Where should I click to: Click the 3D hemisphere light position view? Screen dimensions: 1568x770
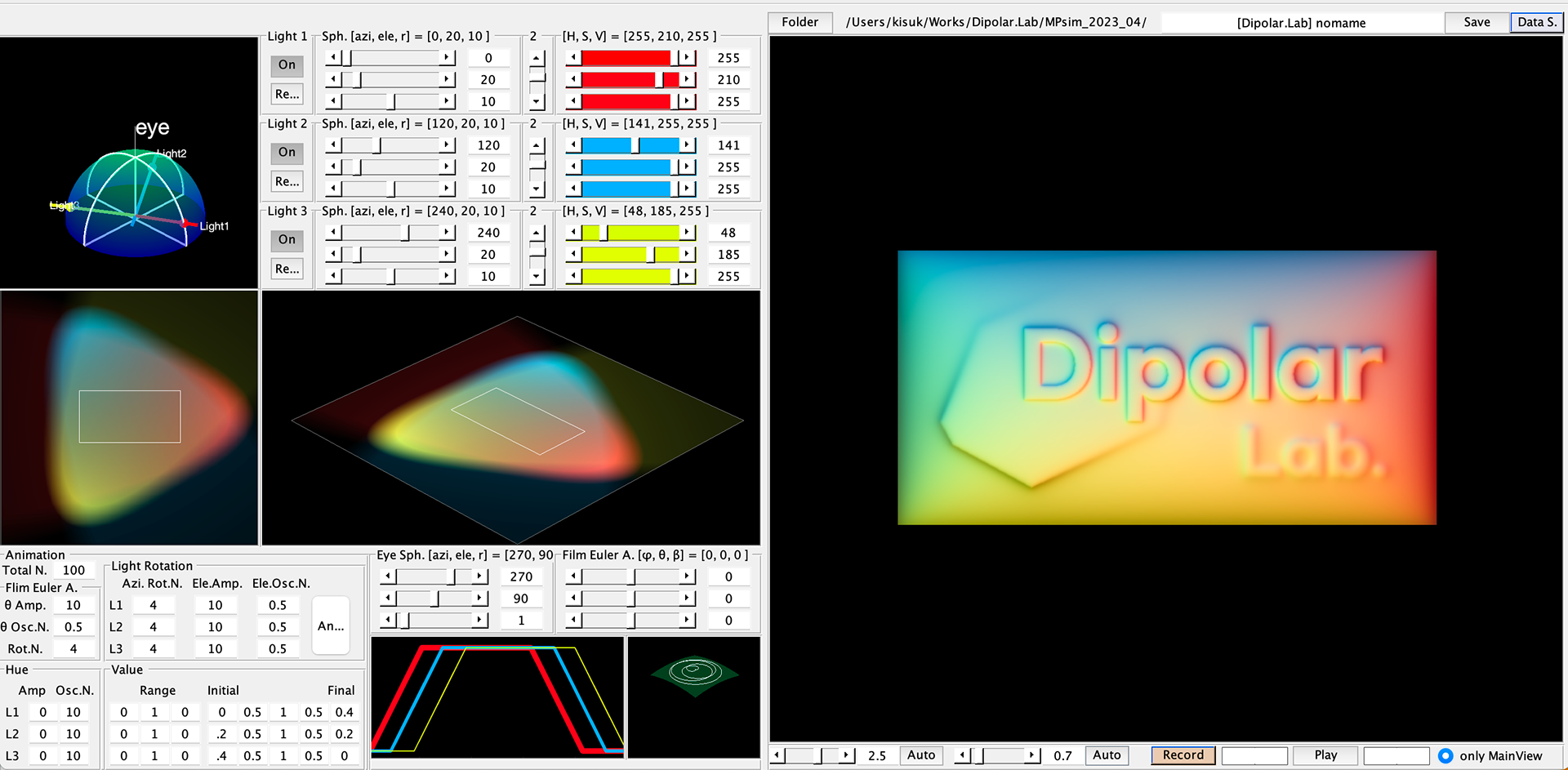click(x=129, y=162)
